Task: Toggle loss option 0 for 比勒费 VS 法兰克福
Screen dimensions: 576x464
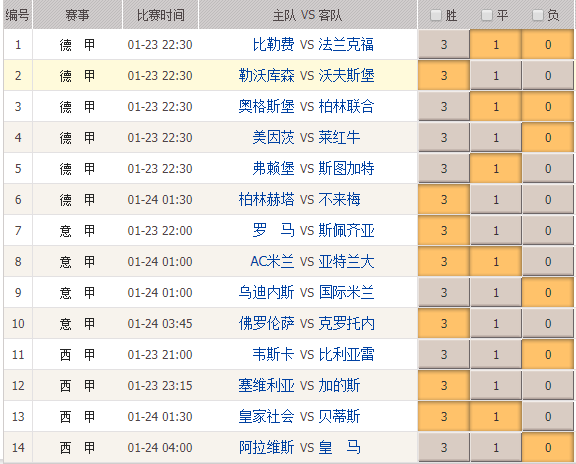Action: pyautogui.click(x=548, y=44)
